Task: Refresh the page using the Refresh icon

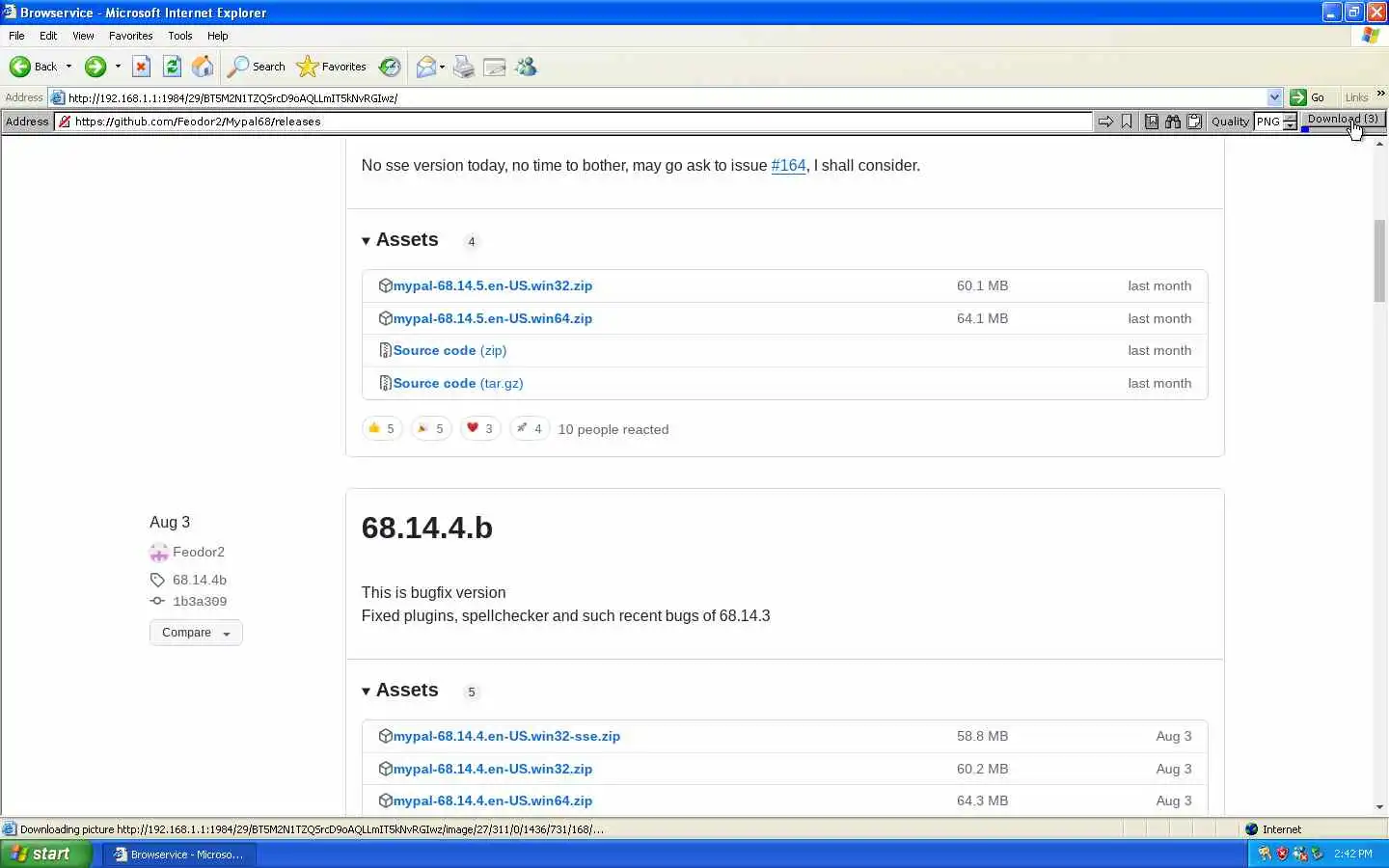Action: tap(172, 67)
